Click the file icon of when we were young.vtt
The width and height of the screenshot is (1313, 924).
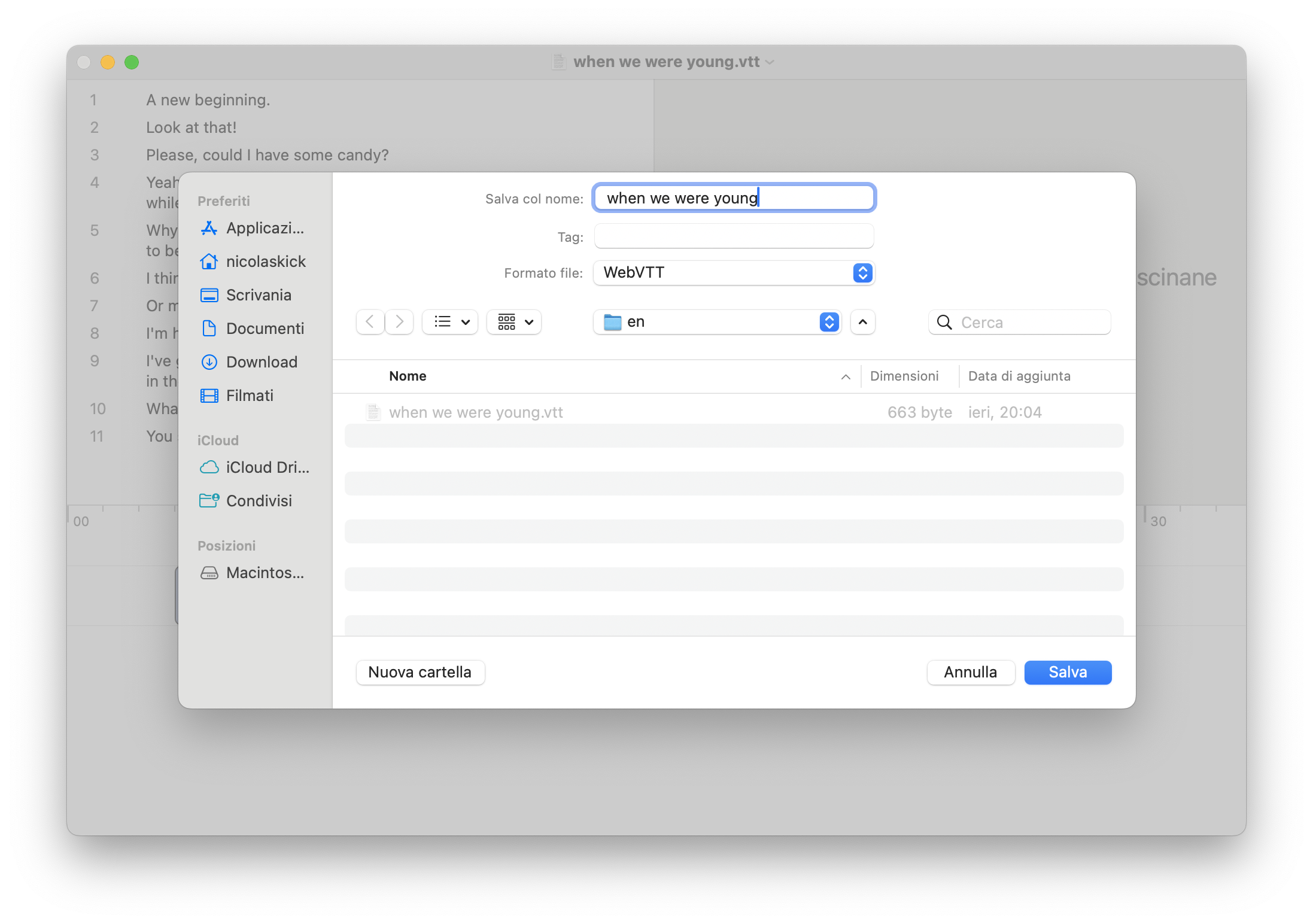coord(373,412)
